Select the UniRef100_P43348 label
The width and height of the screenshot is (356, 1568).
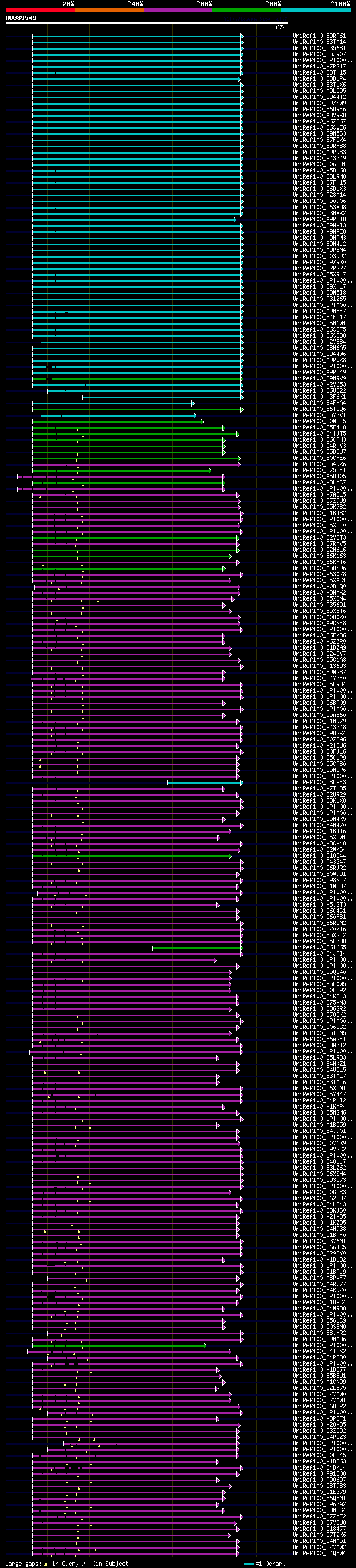319,727
